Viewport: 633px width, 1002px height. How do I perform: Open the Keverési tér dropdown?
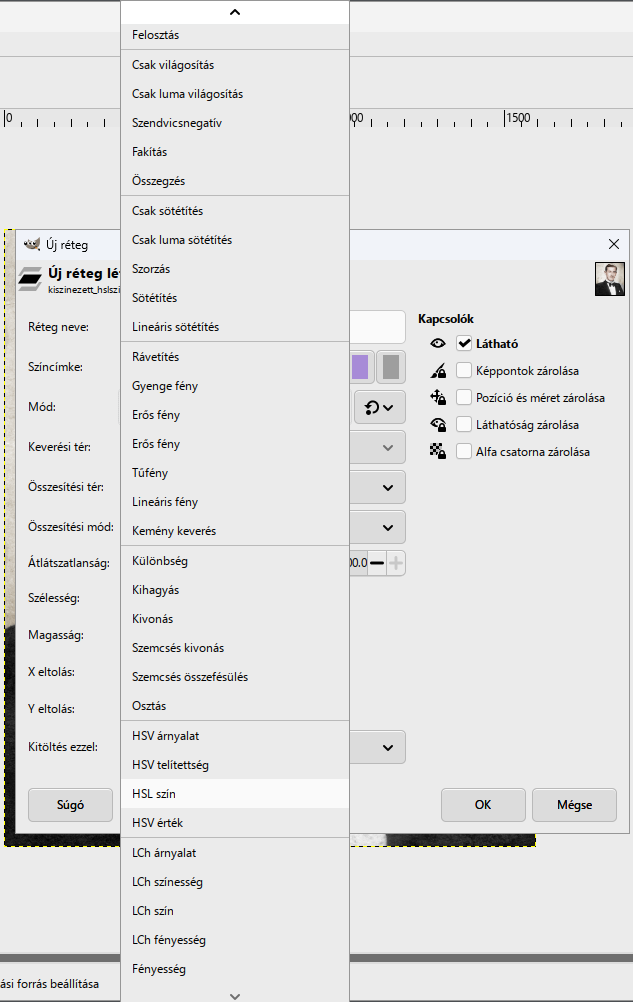pos(378,447)
